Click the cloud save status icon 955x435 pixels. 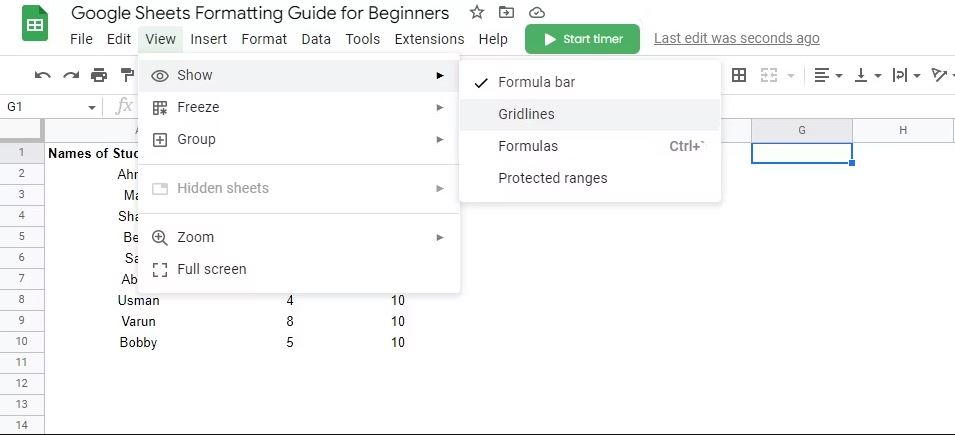point(537,12)
